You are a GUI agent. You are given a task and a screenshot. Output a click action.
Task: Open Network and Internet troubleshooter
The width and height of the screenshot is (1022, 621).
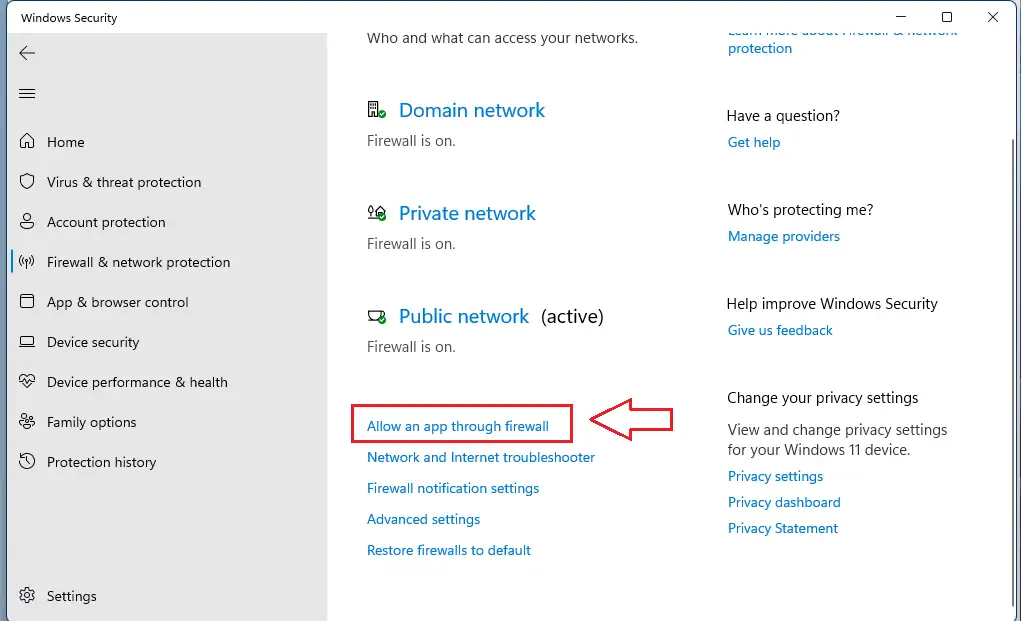coord(480,457)
